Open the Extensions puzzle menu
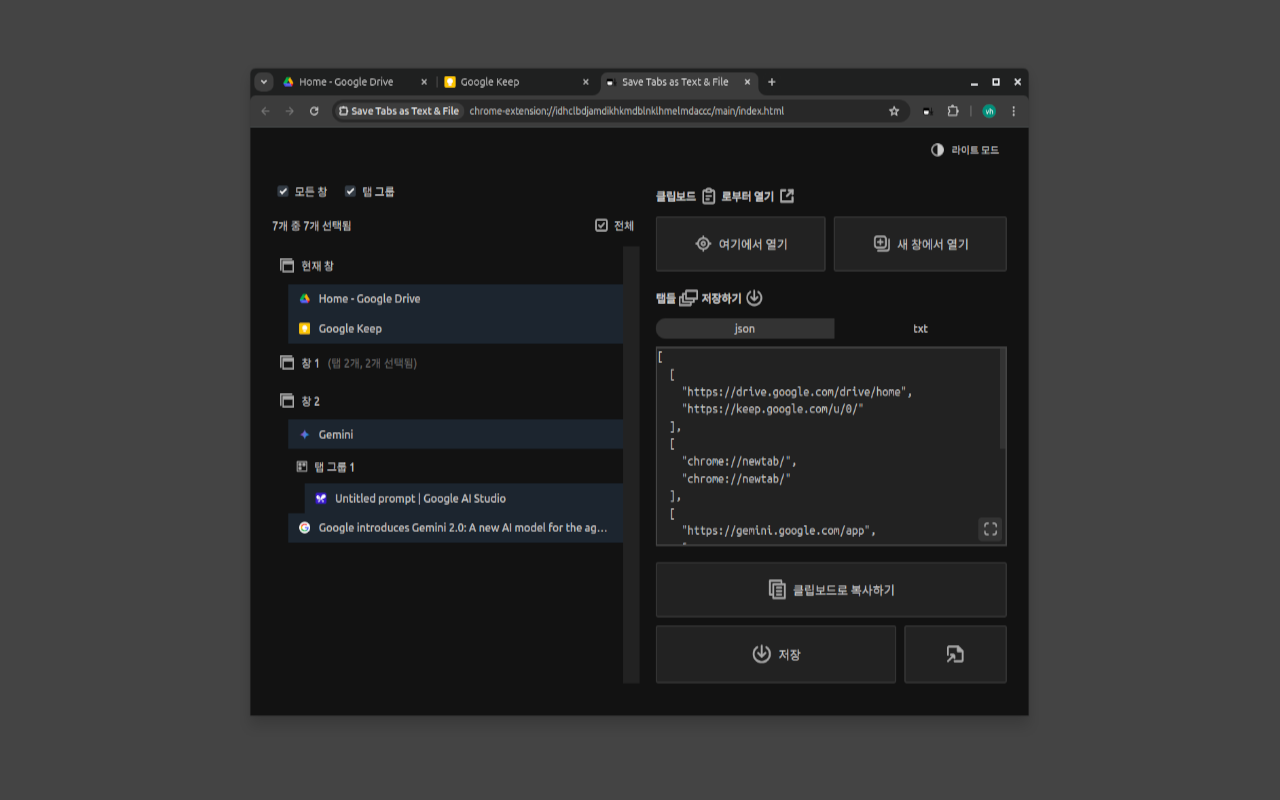 (952, 111)
